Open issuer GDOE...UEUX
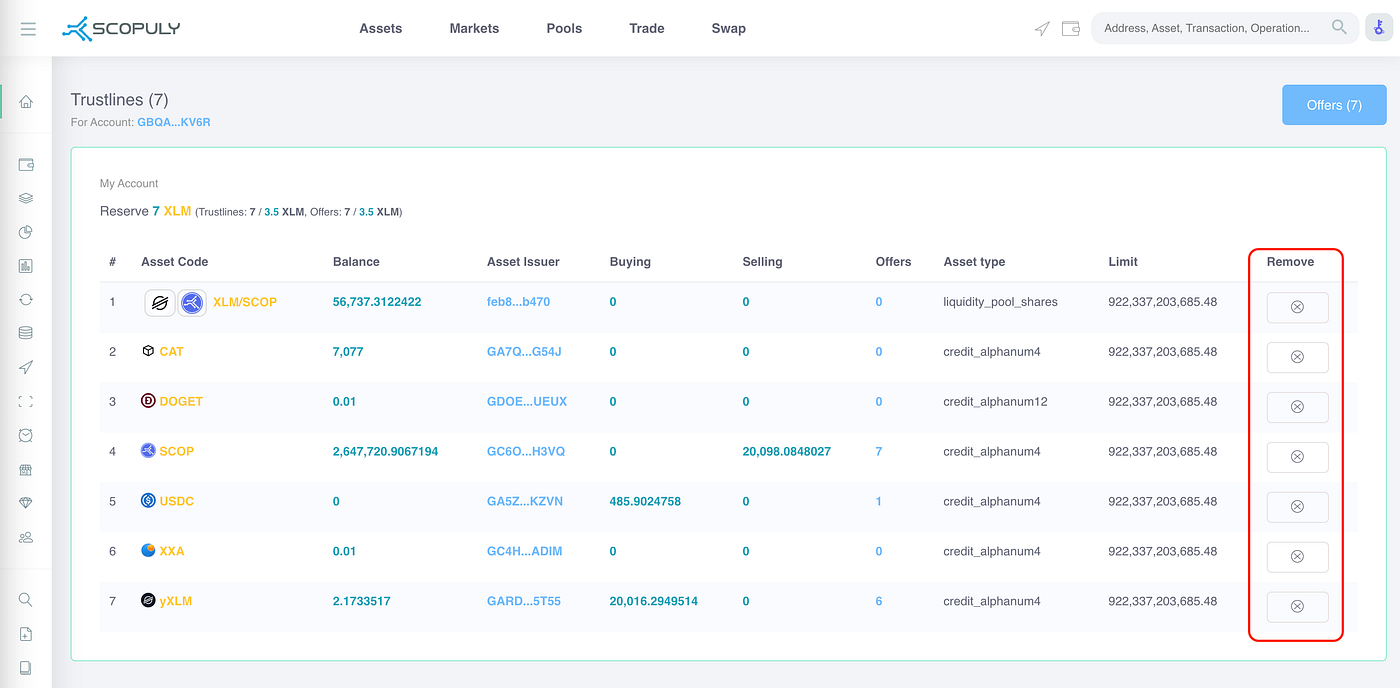Image resolution: width=1400 pixels, height=688 pixels. (x=527, y=402)
